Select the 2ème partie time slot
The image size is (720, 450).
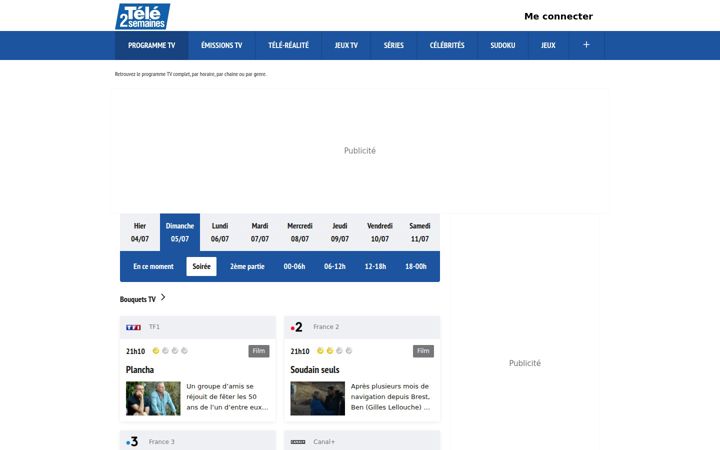(247, 266)
